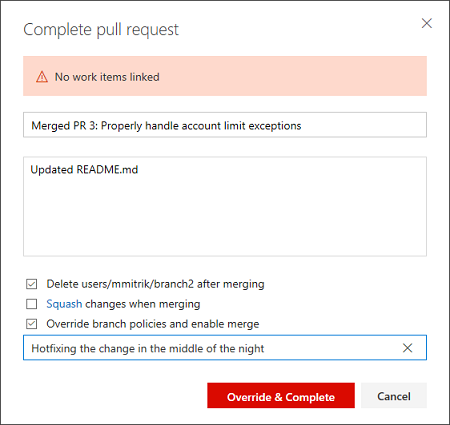This screenshot has height=425, width=450.
Task: Click into the Updated README.md description box
Action: [x=225, y=207]
